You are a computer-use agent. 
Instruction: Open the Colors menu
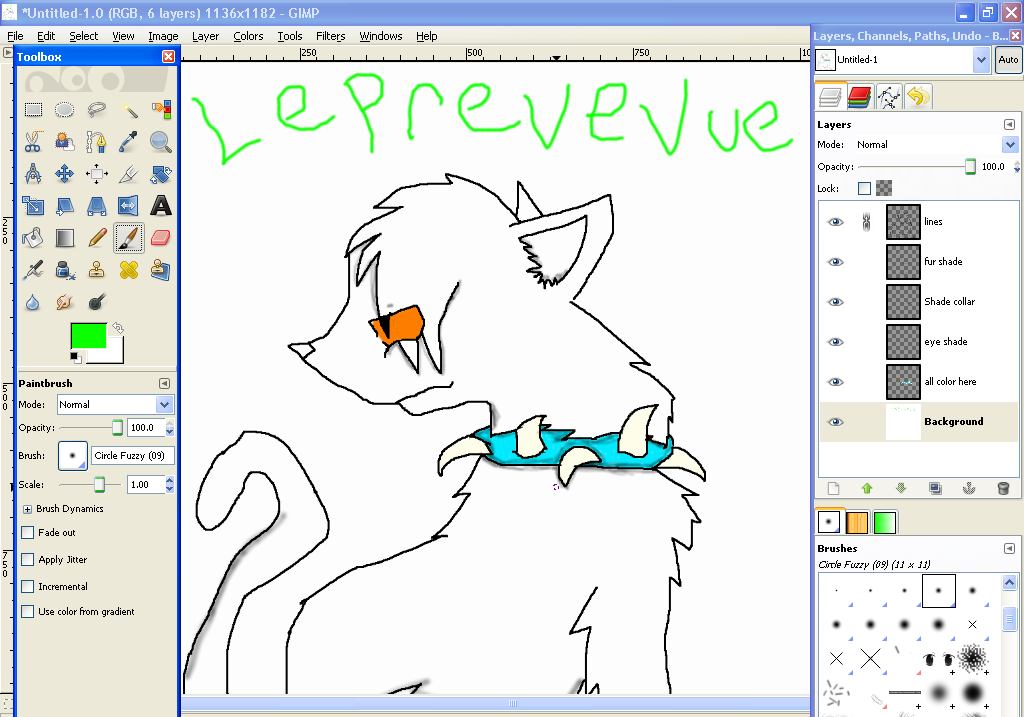pos(248,36)
